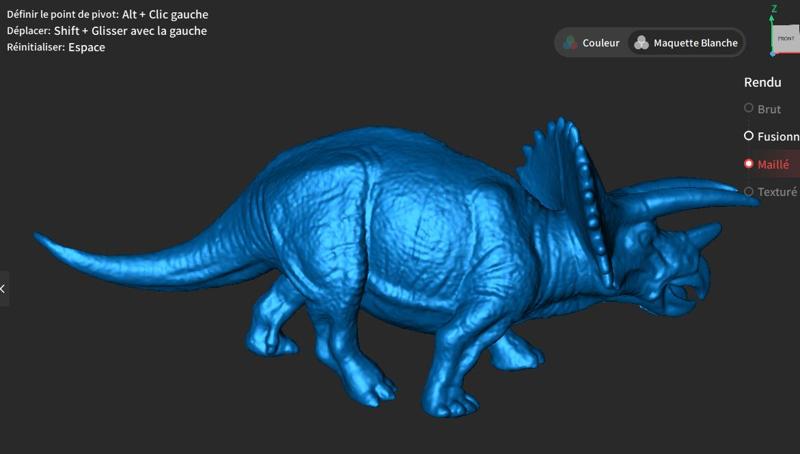800x454 pixels.
Task: Pick the Texturé render option
Action: click(x=771, y=192)
